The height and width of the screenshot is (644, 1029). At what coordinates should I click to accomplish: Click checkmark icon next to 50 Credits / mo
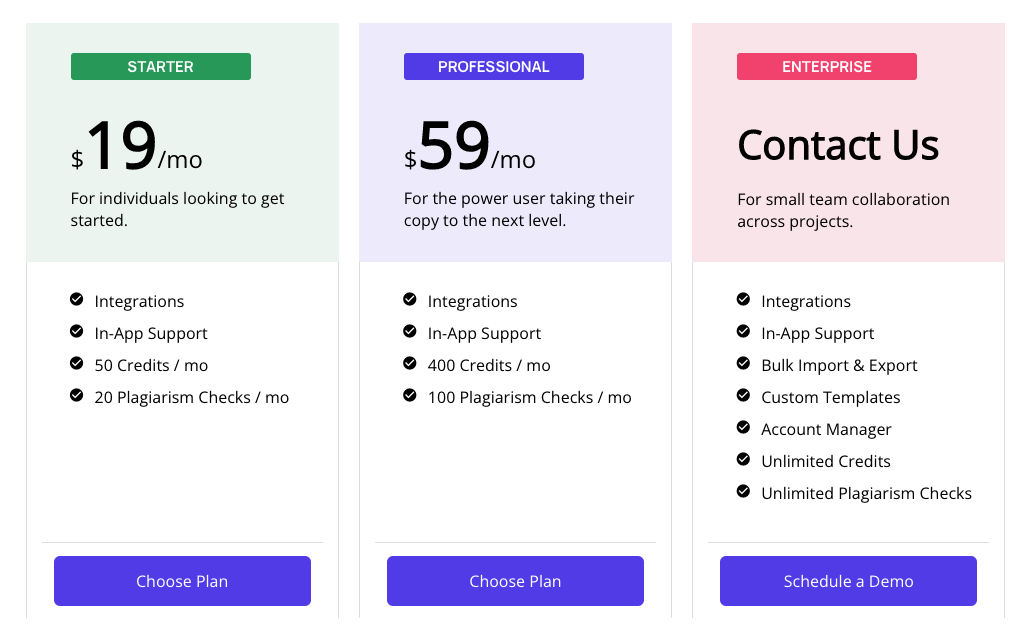[x=77, y=364]
